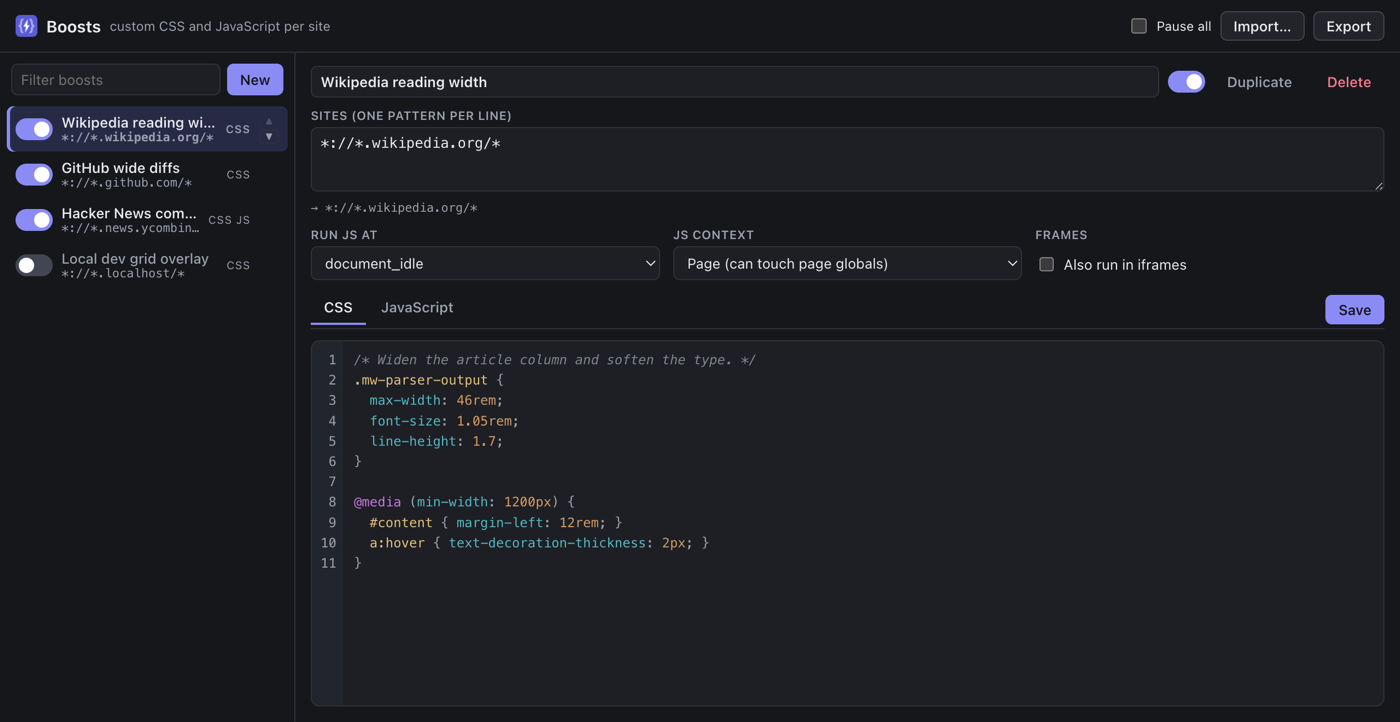Switch to the CSS tab

(338, 308)
